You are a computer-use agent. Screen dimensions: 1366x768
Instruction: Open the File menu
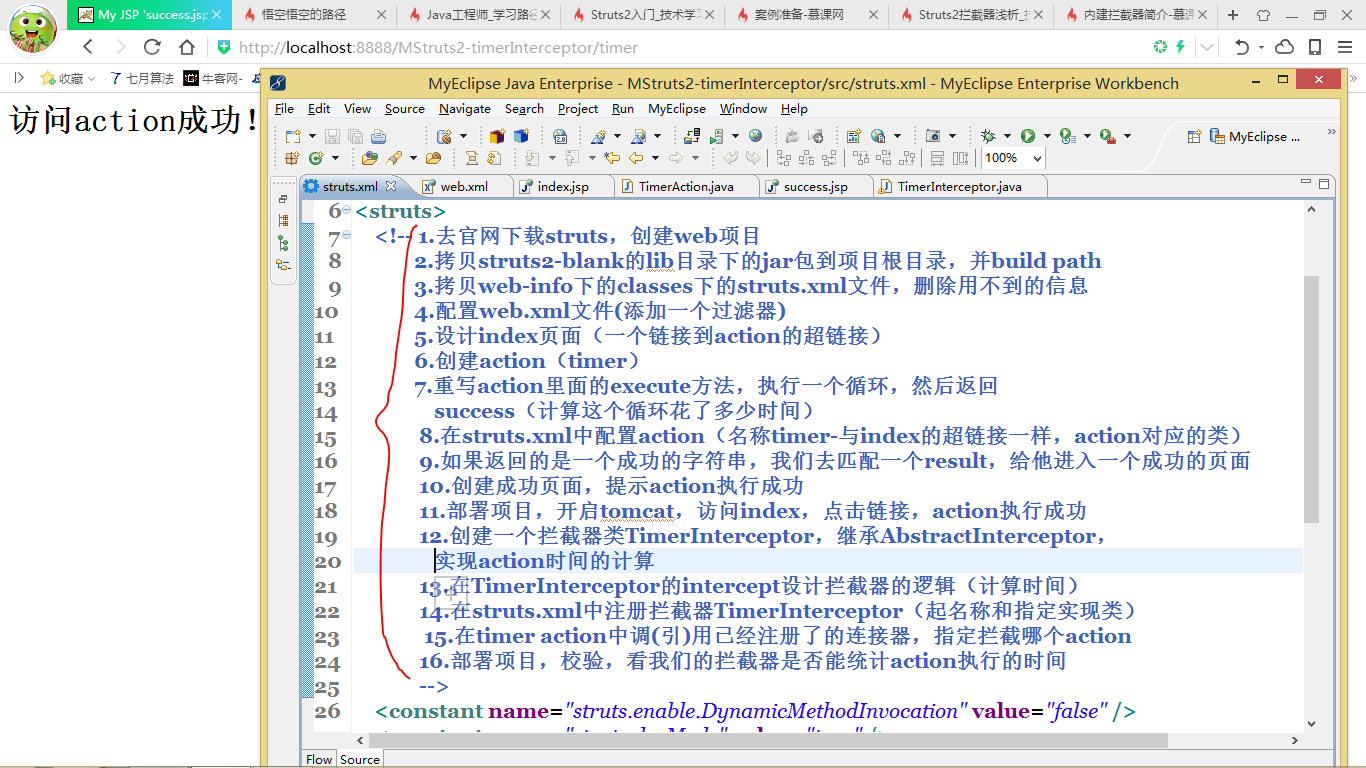tap(284, 109)
